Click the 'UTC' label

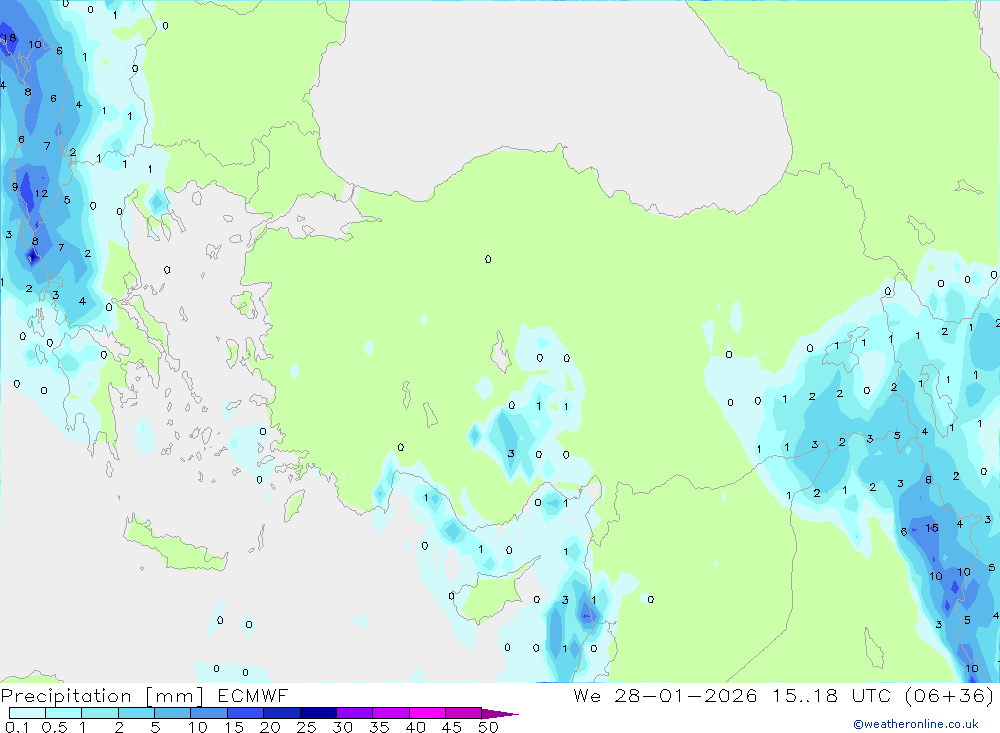pyautogui.click(x=871, y=695)
